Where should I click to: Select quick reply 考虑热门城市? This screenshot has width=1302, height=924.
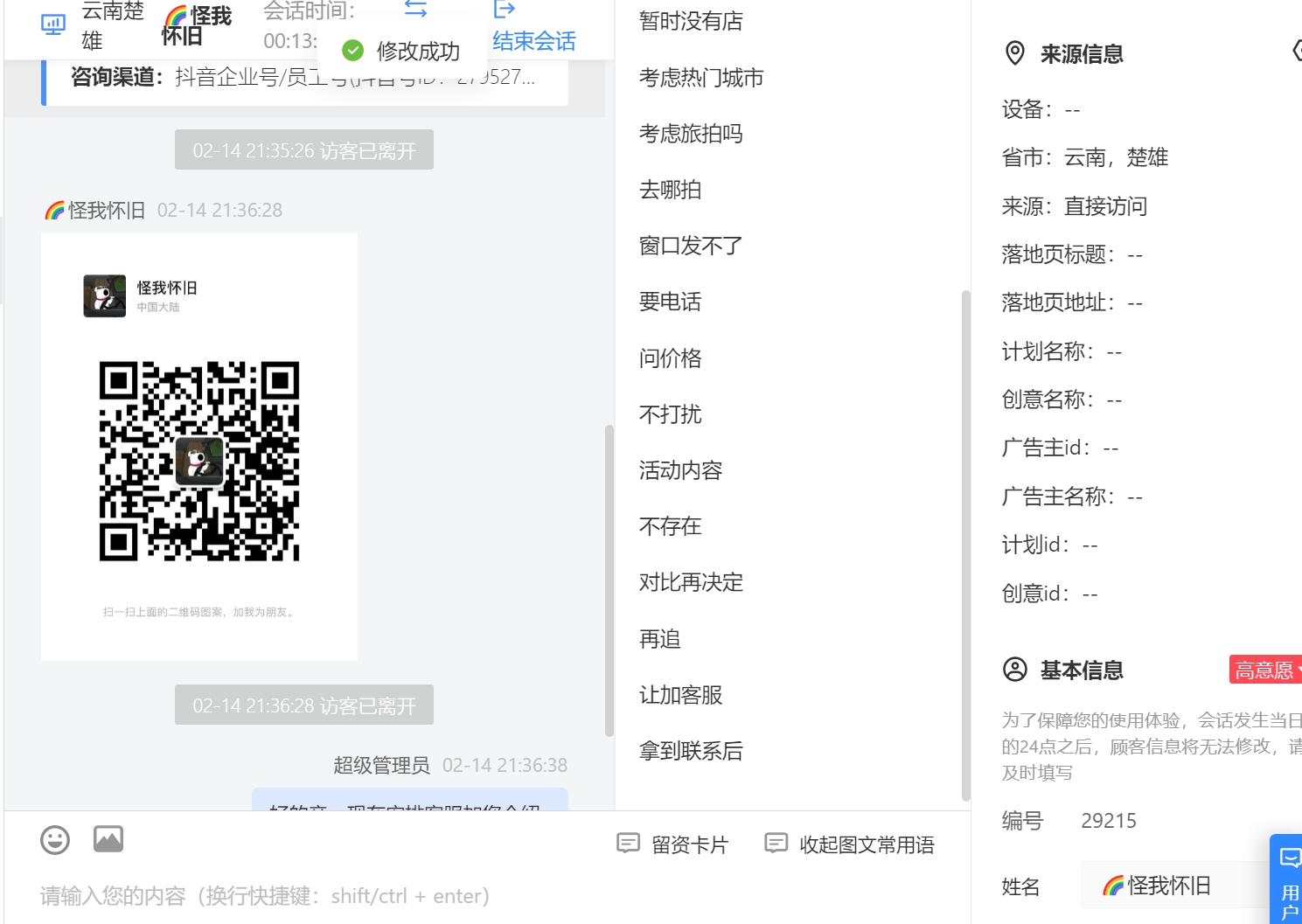click(x=701, y=78)
